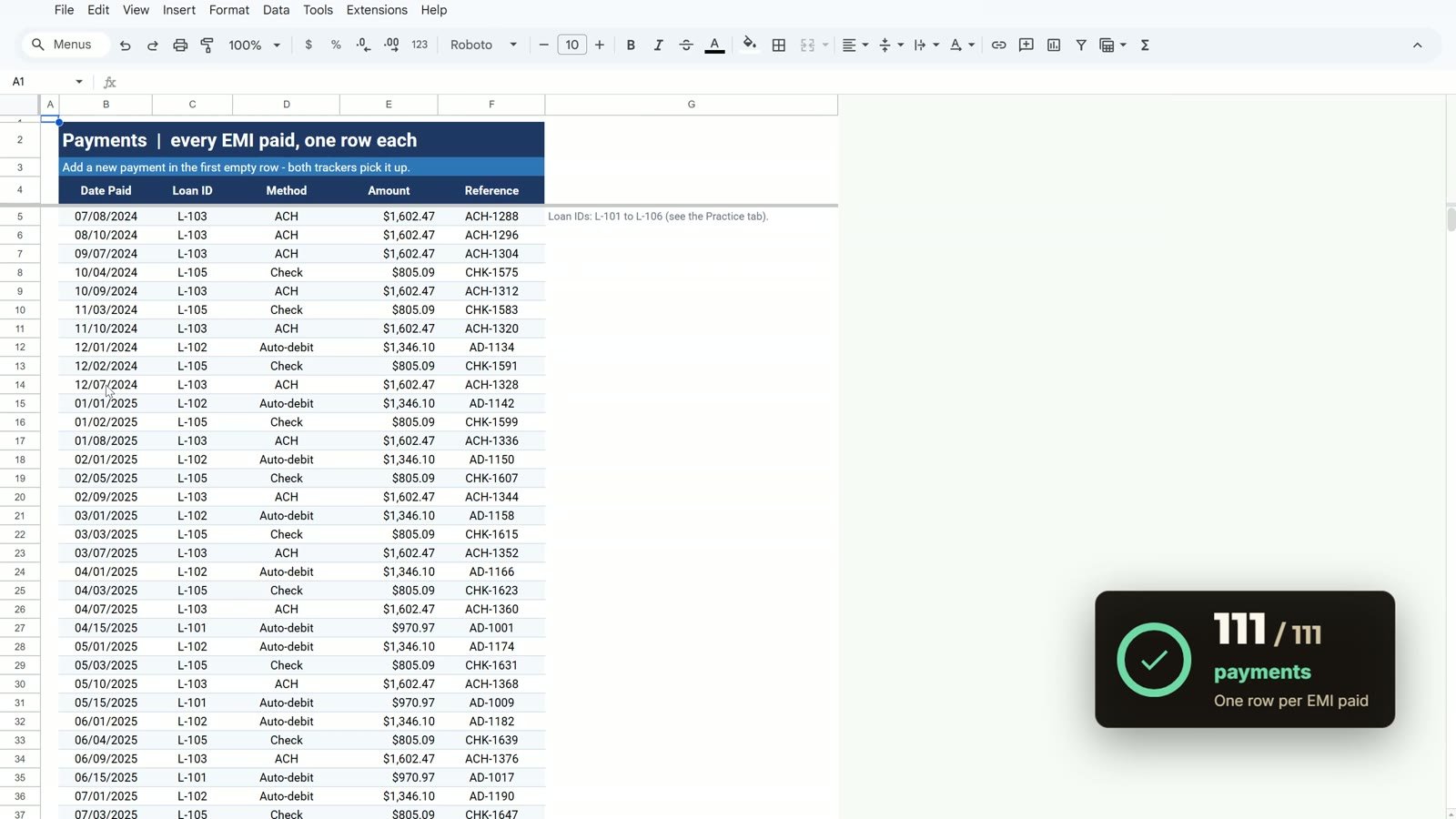This screenshot has width=1456, height=819.
Task: Open the Extensions menu
Action: coord(377,10)
